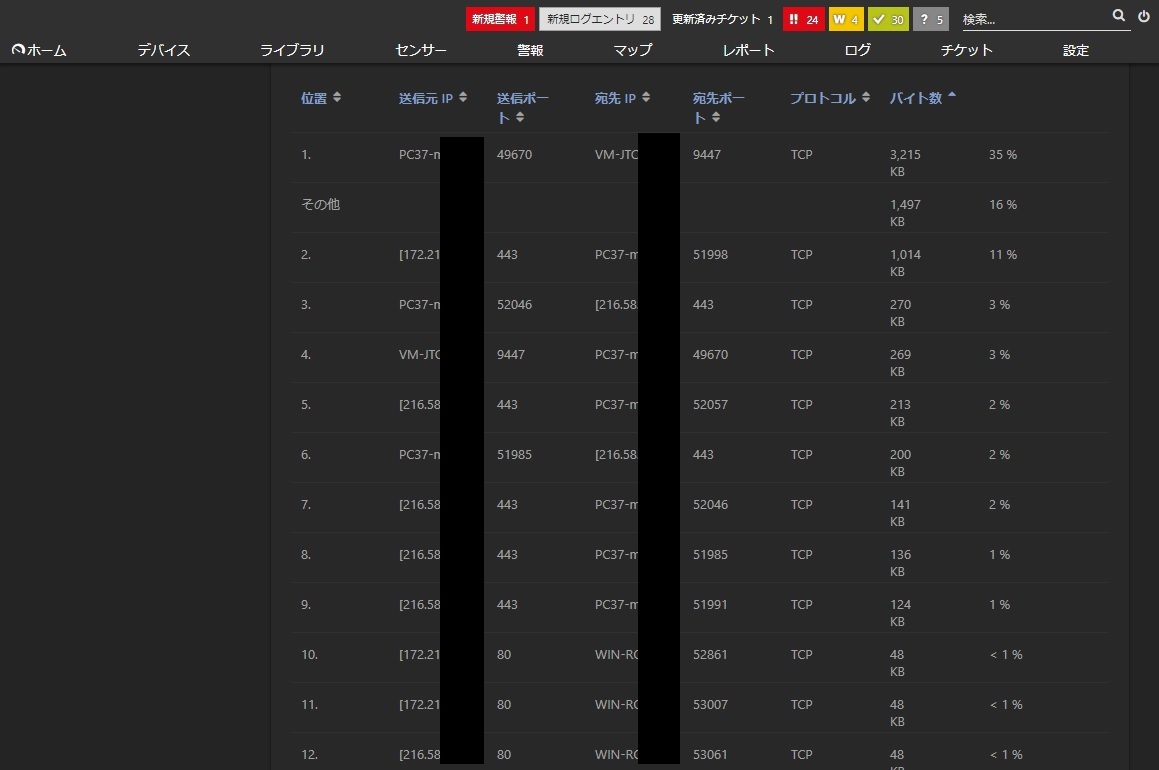Open the red down sensors badge 24
1159x770 pixels.
click(x=803, y=19)
